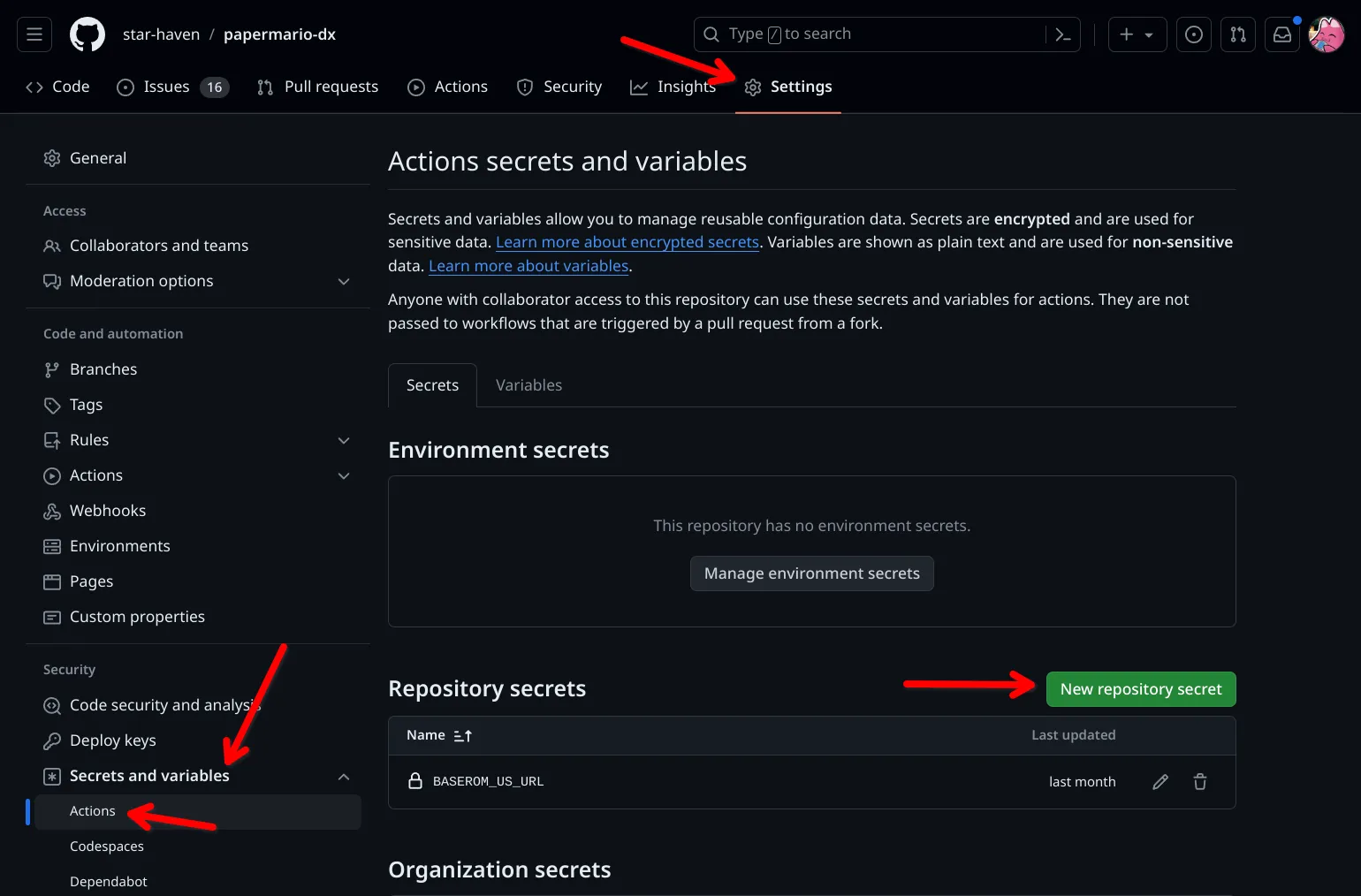The height and width of the screenshot is (896, 1361).
Task: Collapse Secrets and variables section
Action: click(x=344, y=777)
